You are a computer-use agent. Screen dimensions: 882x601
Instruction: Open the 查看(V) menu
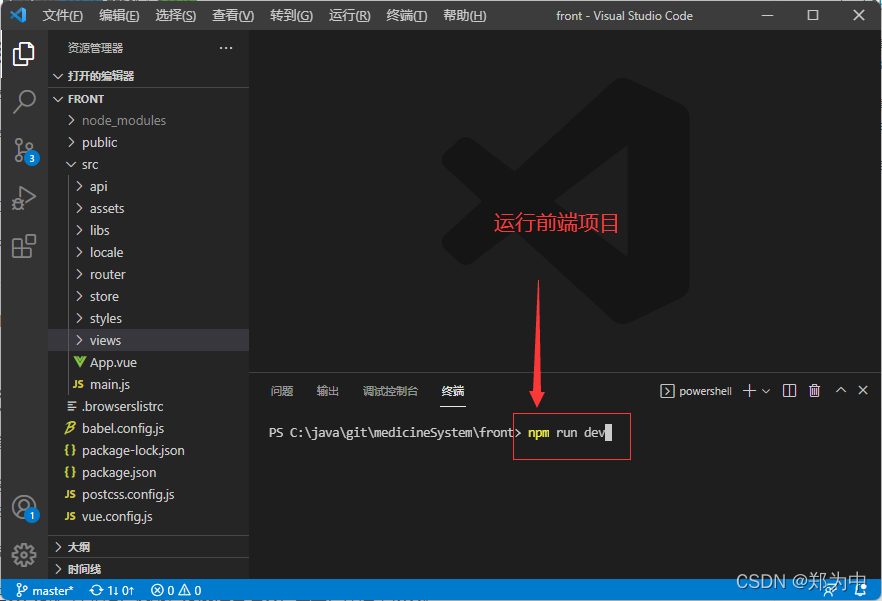tap(233, 16)
